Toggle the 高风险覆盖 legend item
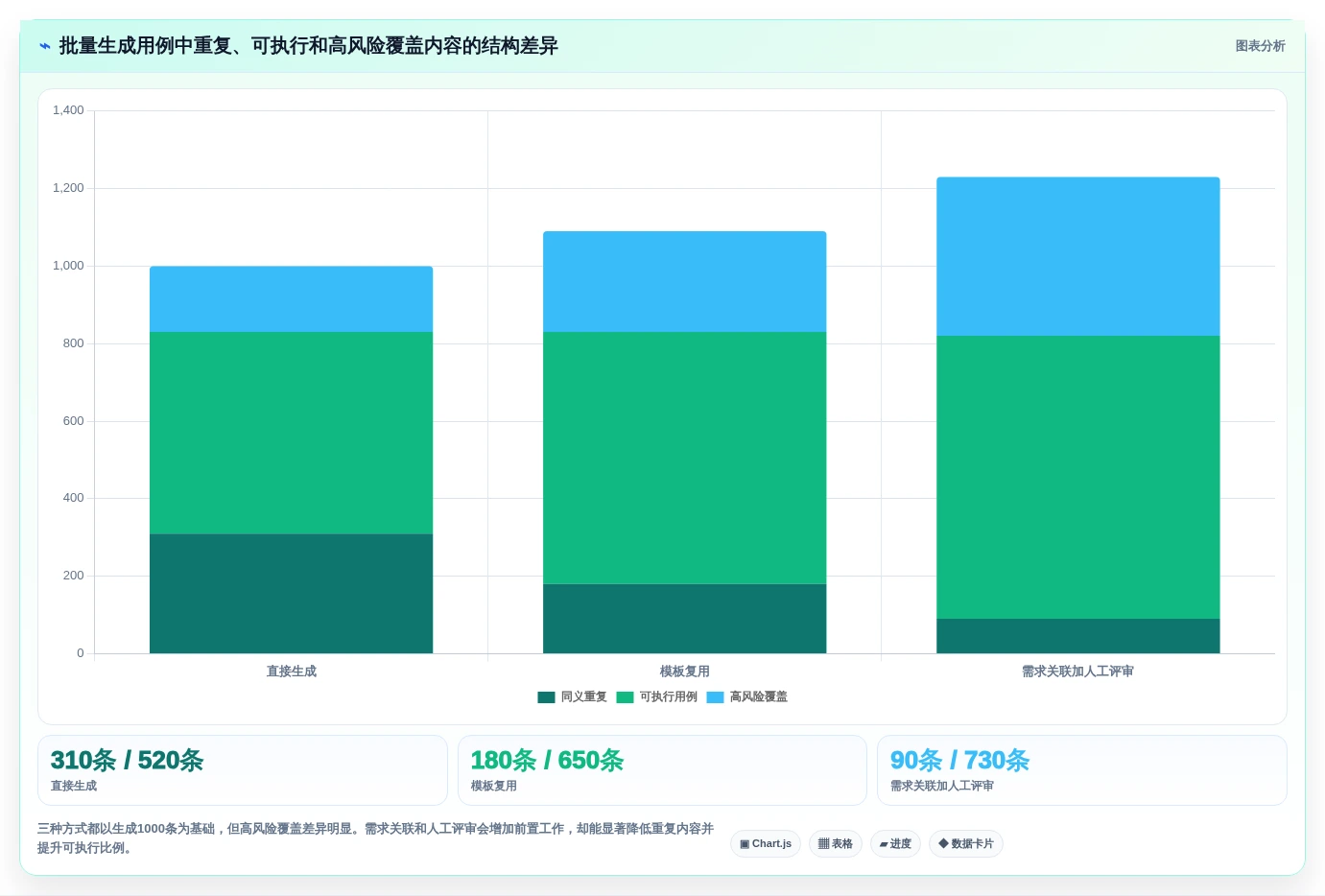1325x896 pixels. pyautogui.click(x=747, y=697)
